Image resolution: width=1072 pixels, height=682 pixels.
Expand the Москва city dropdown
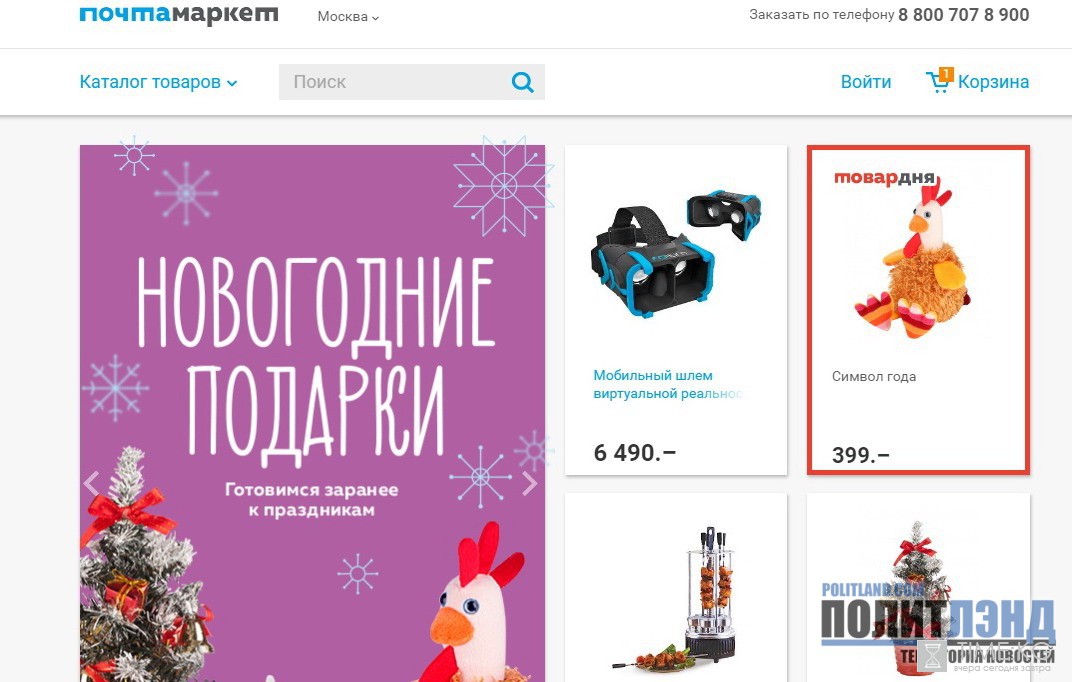(x=348, y=16)
